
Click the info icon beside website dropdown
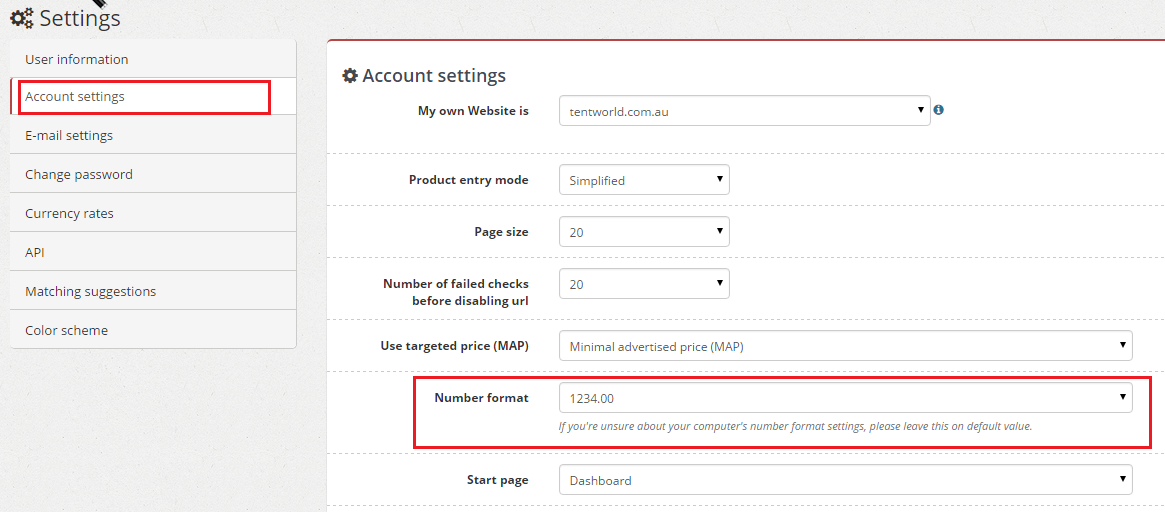click(938, 109)
